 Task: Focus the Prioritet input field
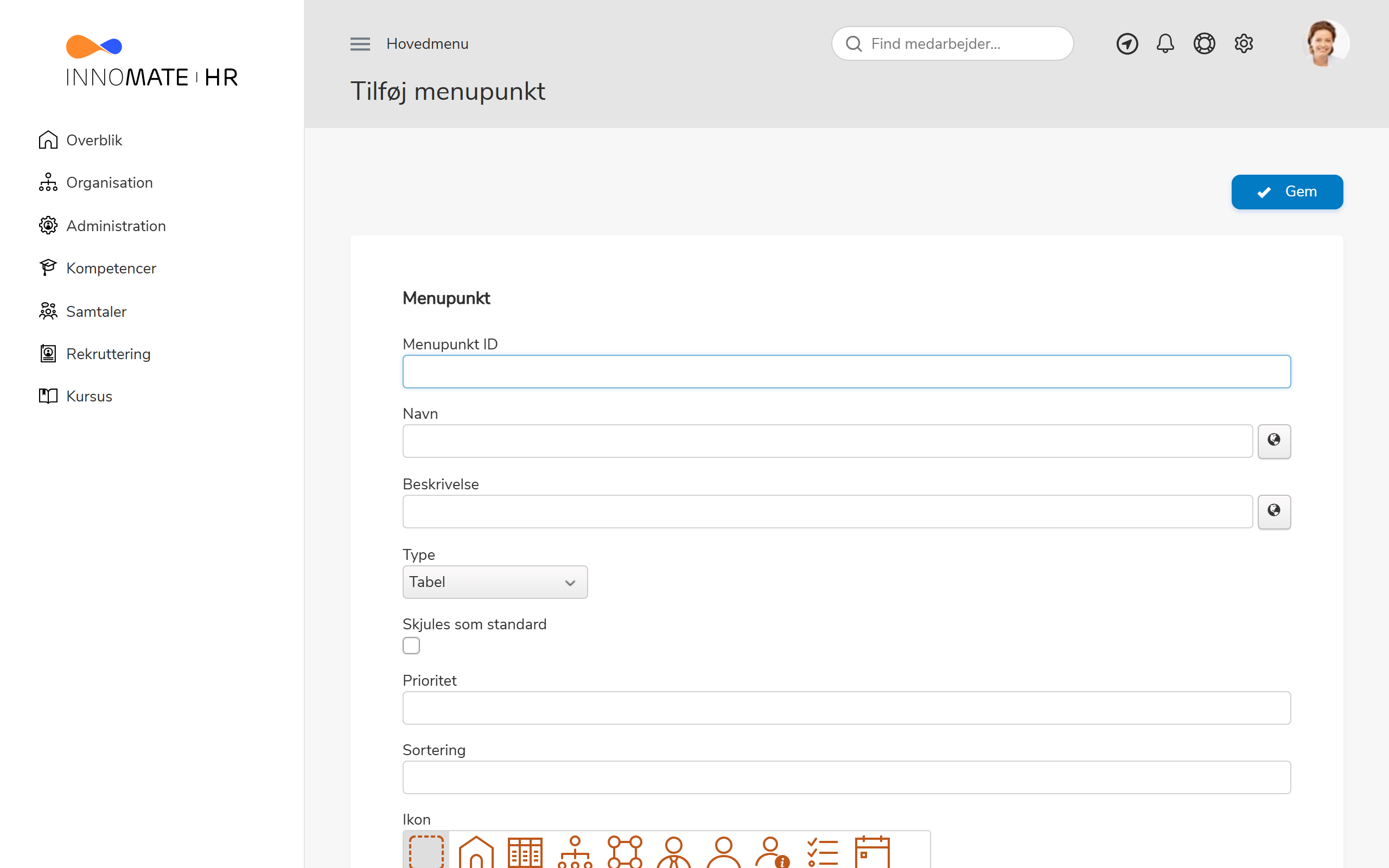[846, 708]
